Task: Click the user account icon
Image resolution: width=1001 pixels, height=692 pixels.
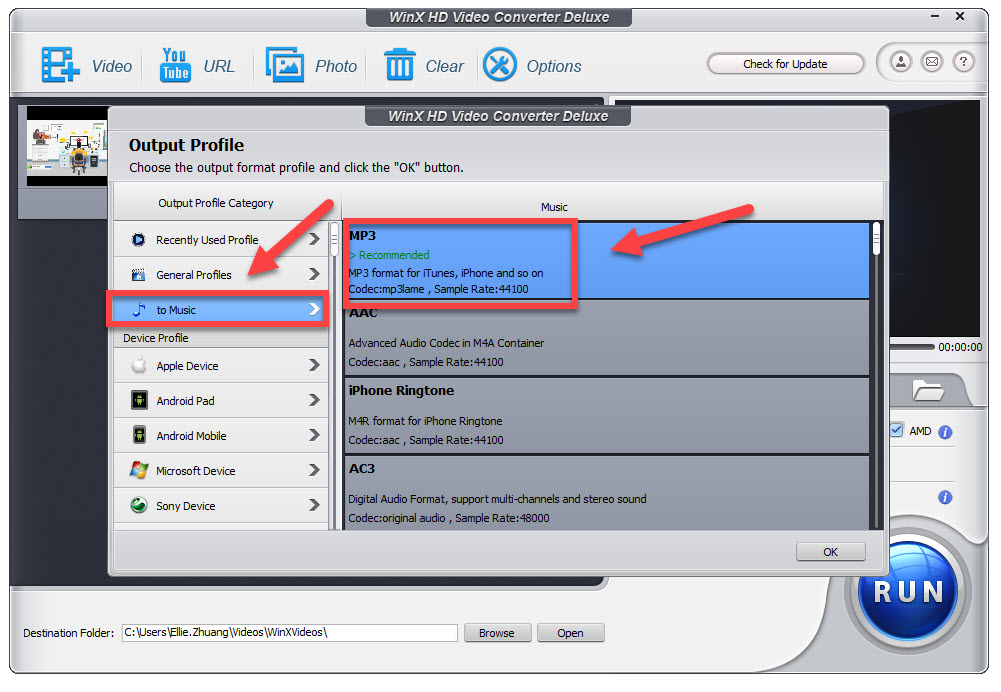Action: click(901, 62)
